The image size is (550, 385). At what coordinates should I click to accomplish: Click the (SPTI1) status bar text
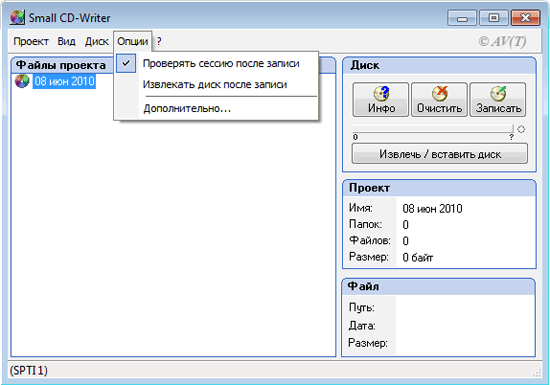pyautogui.click(x=28, y=370)
